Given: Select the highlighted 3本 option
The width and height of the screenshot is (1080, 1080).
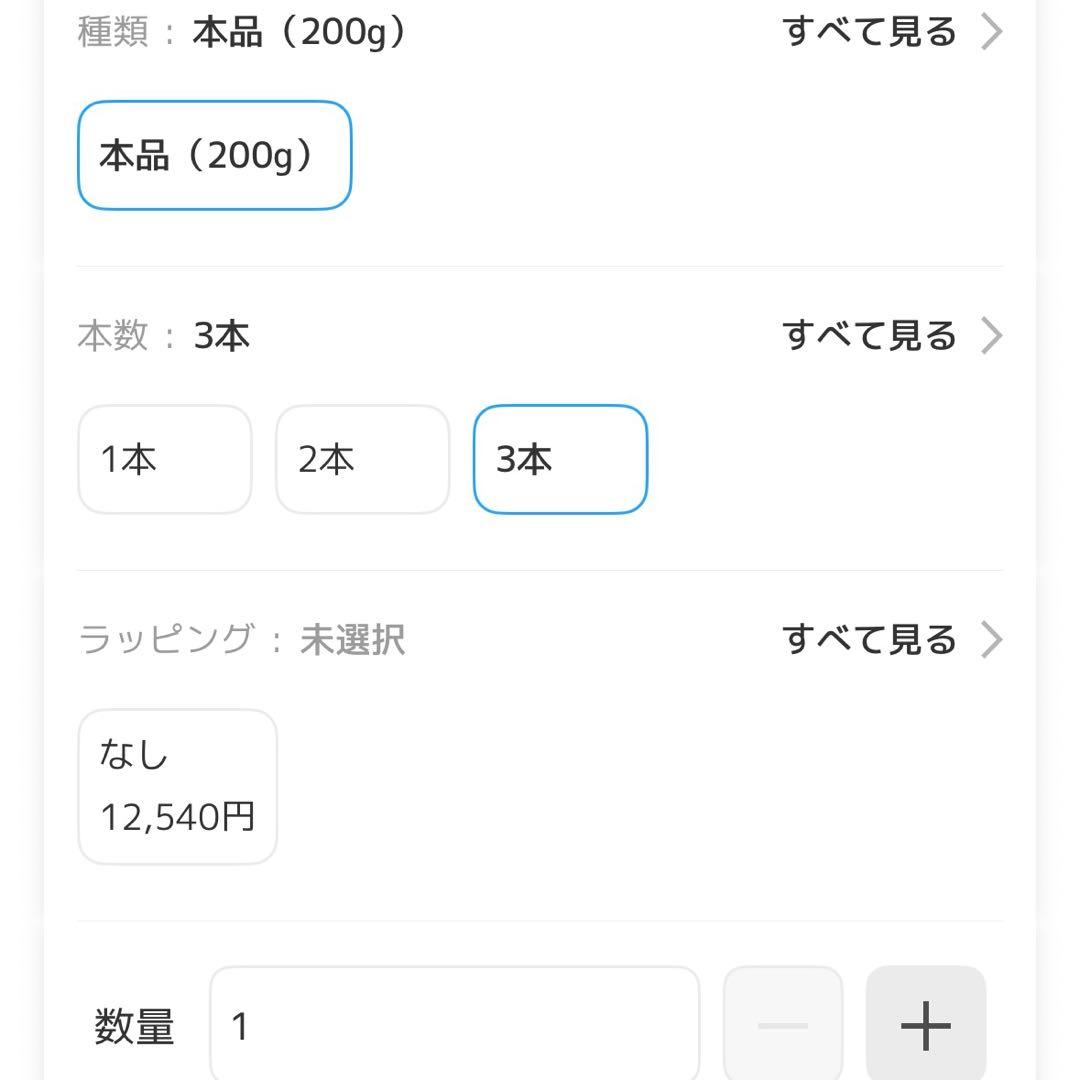Looking at the screenshot, I should tap(560, 459).
